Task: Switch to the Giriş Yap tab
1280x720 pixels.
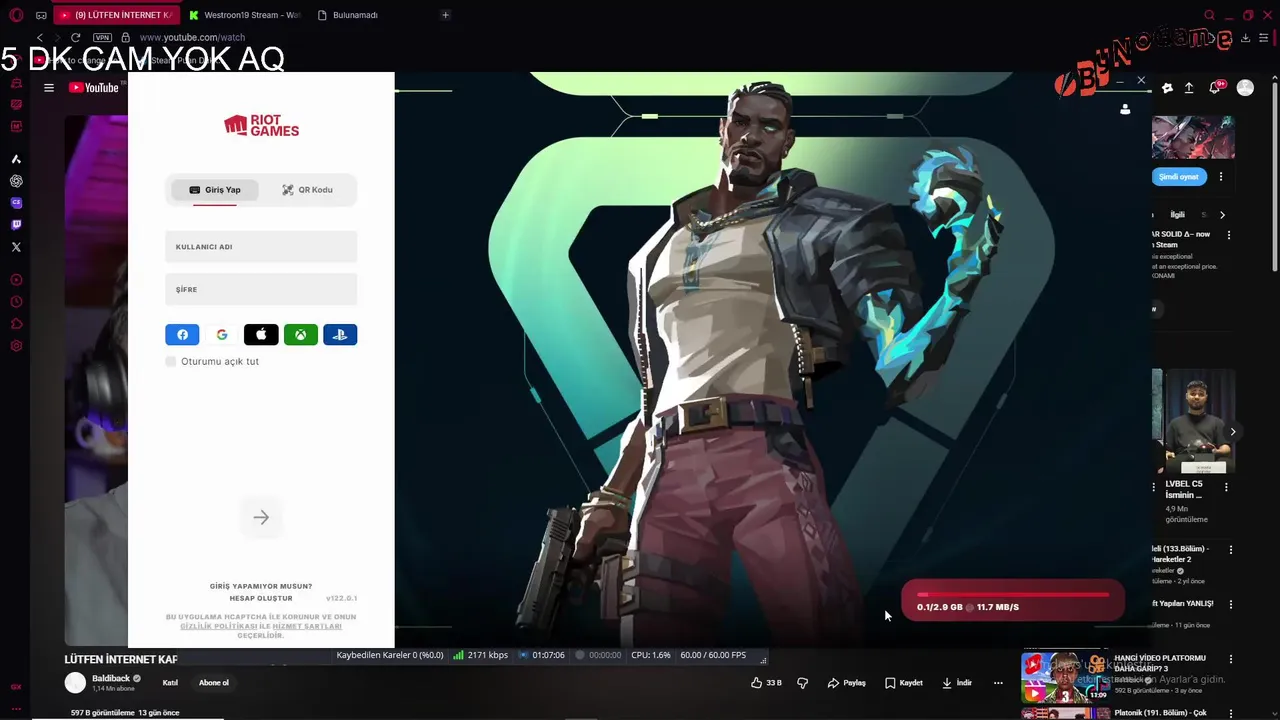Action: click(215, 190)
